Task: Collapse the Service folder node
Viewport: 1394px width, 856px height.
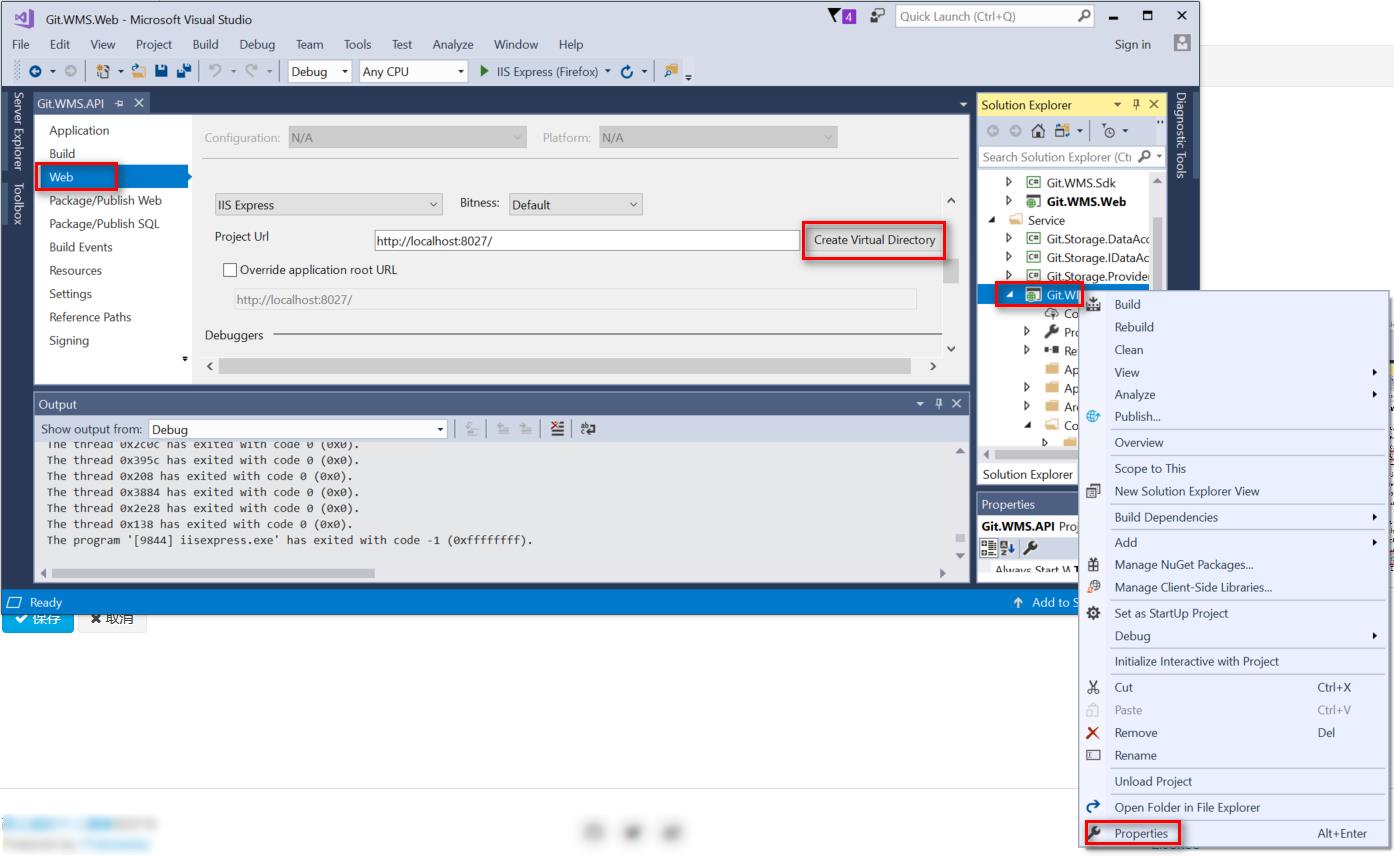Action: coord(992,220)
